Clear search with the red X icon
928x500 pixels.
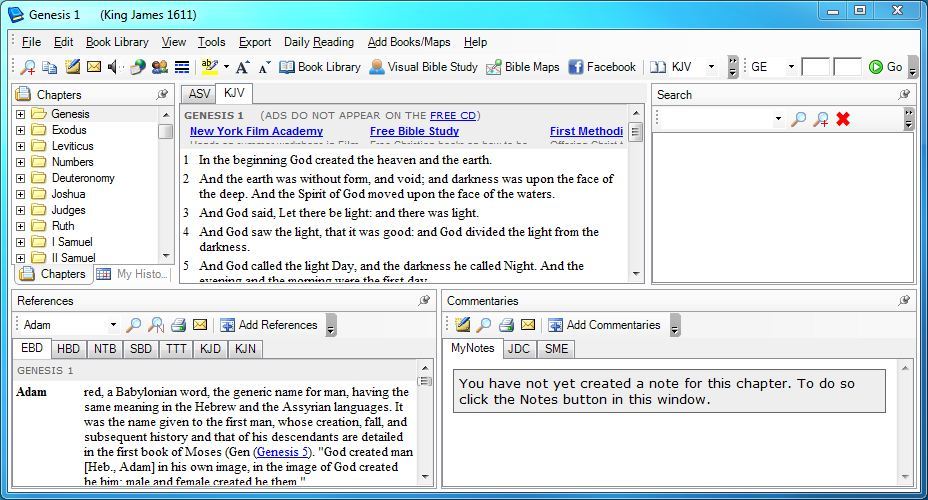(843, 119)
